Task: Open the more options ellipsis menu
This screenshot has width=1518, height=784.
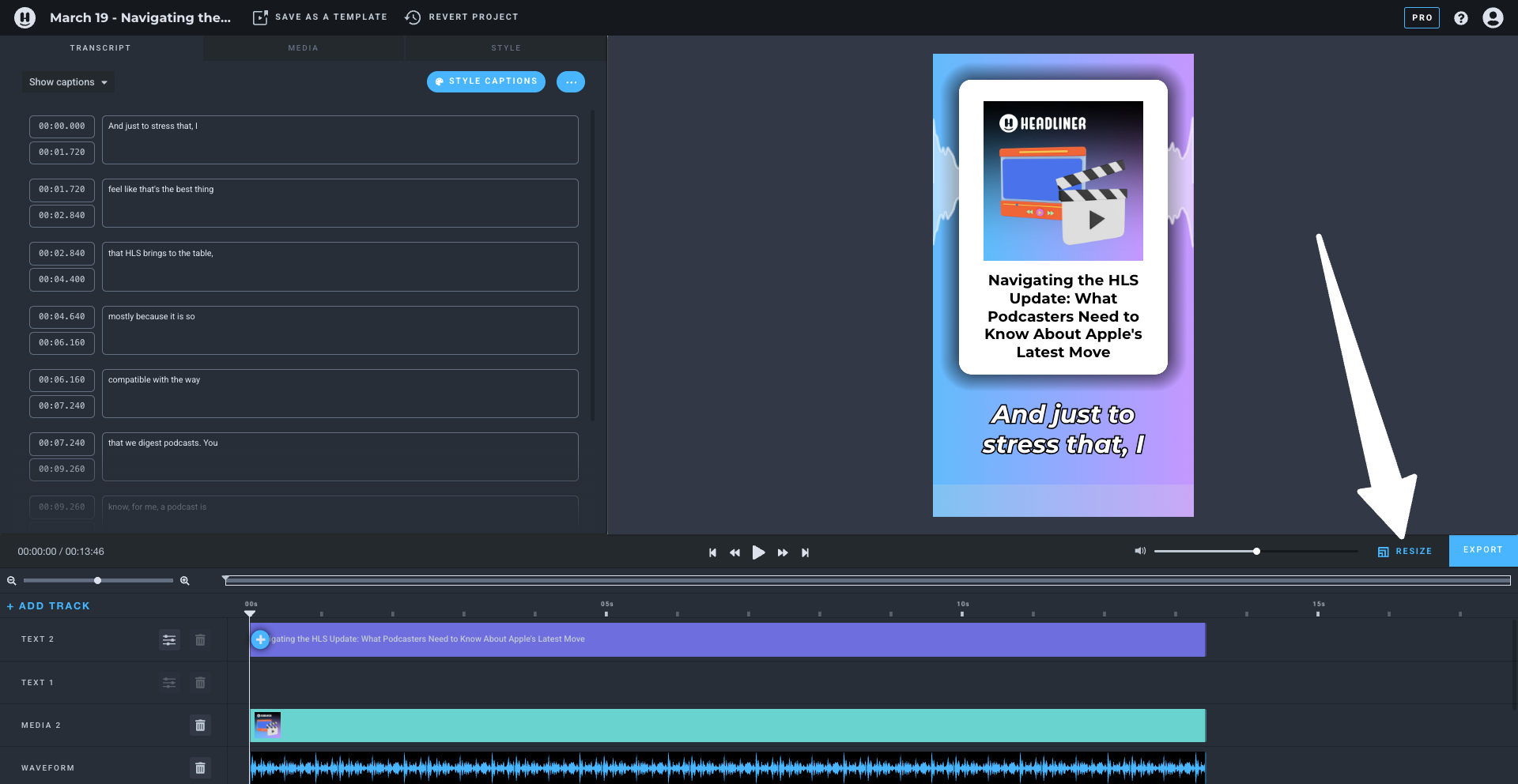Action: point(570,81)
